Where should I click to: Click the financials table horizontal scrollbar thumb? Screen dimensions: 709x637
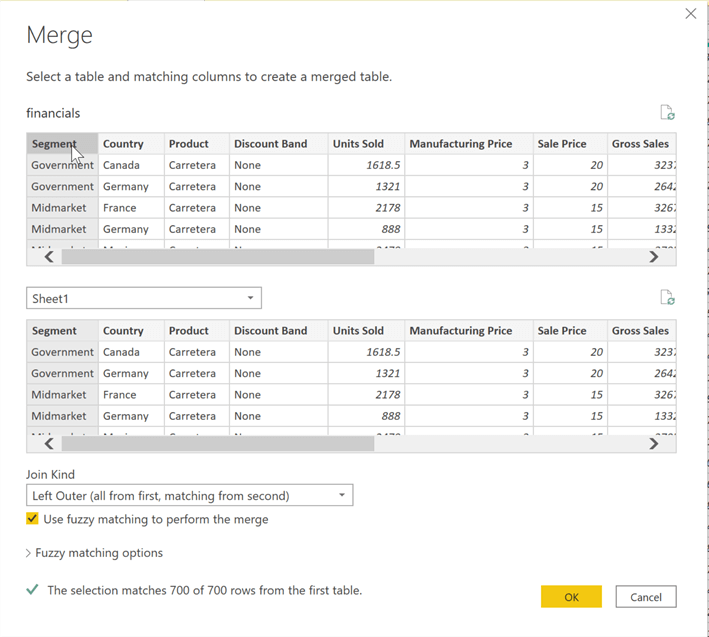(x=217, y=257)
